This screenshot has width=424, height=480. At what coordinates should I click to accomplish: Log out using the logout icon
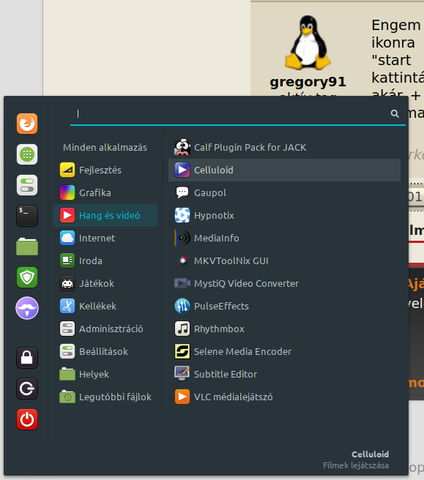(x=27, y=389)
